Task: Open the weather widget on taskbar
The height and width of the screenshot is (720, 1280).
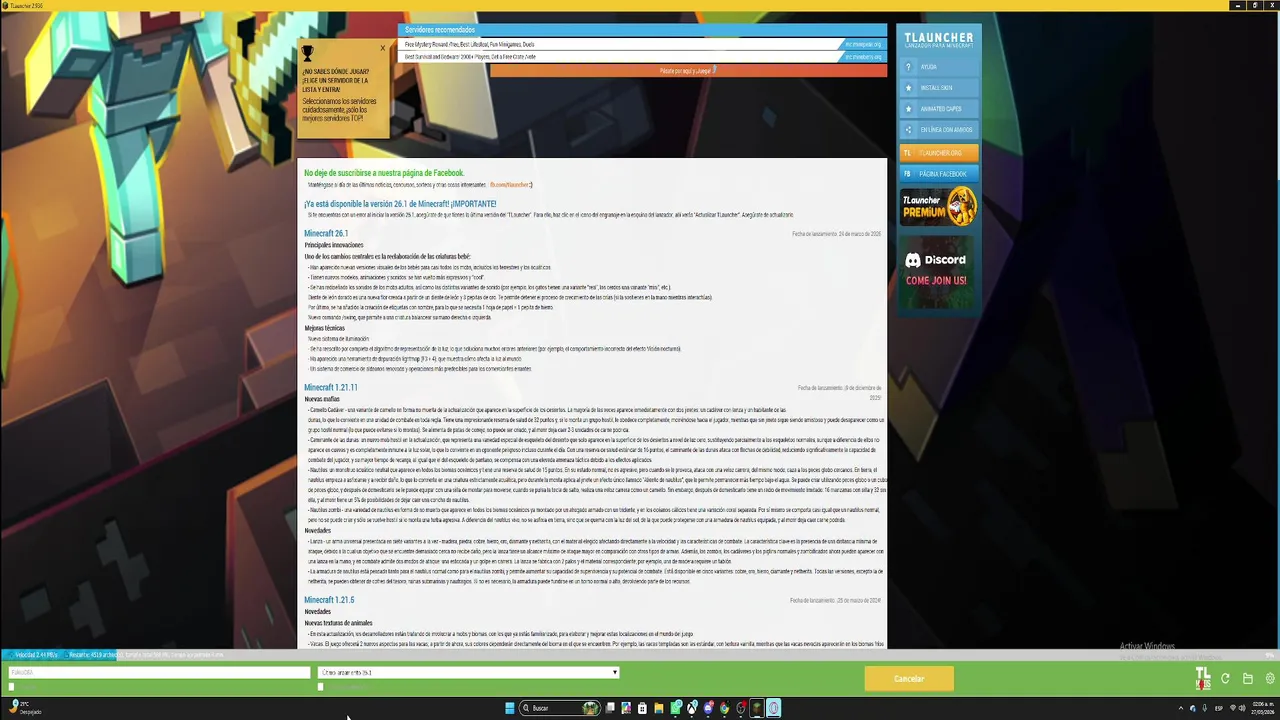Action: coord(24,708)
